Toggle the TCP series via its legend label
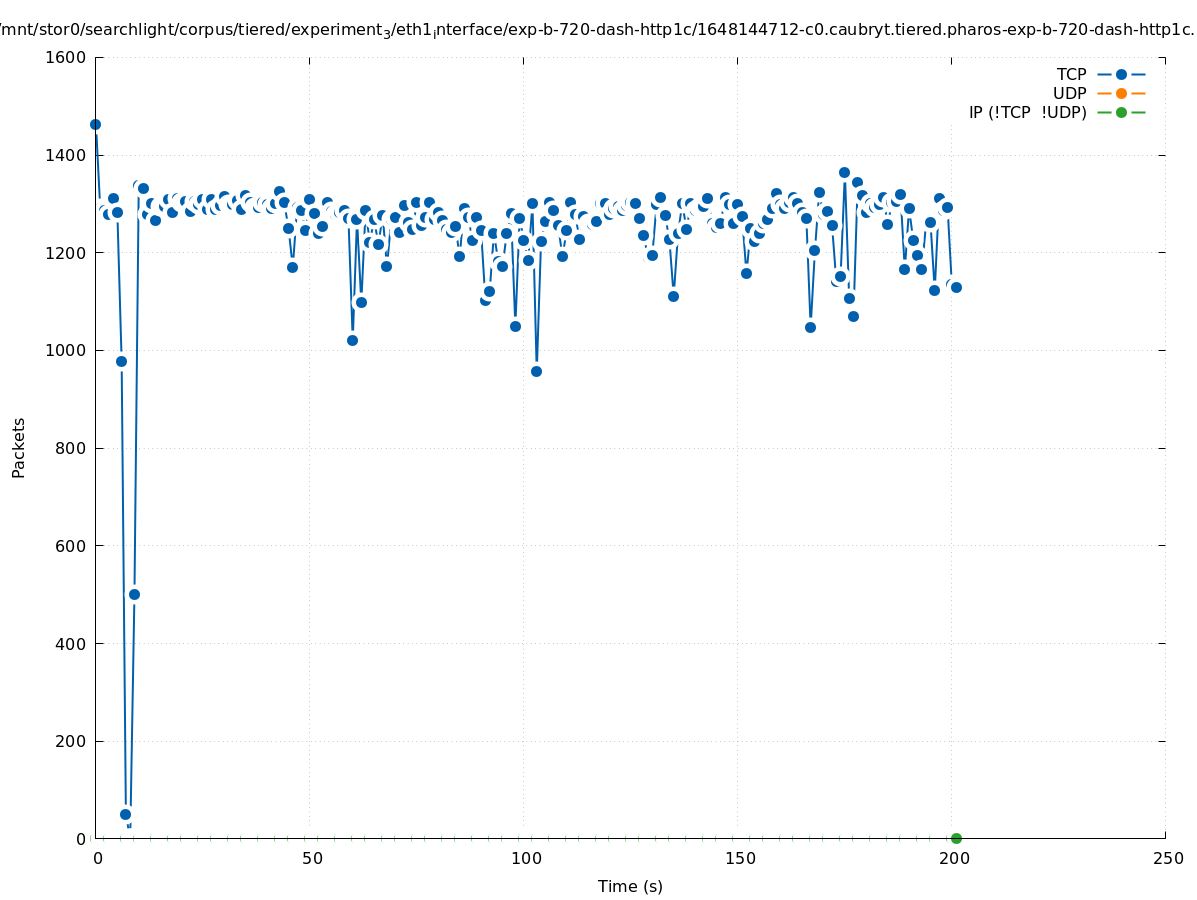The image size is (1197, 900). (1071, 74)
